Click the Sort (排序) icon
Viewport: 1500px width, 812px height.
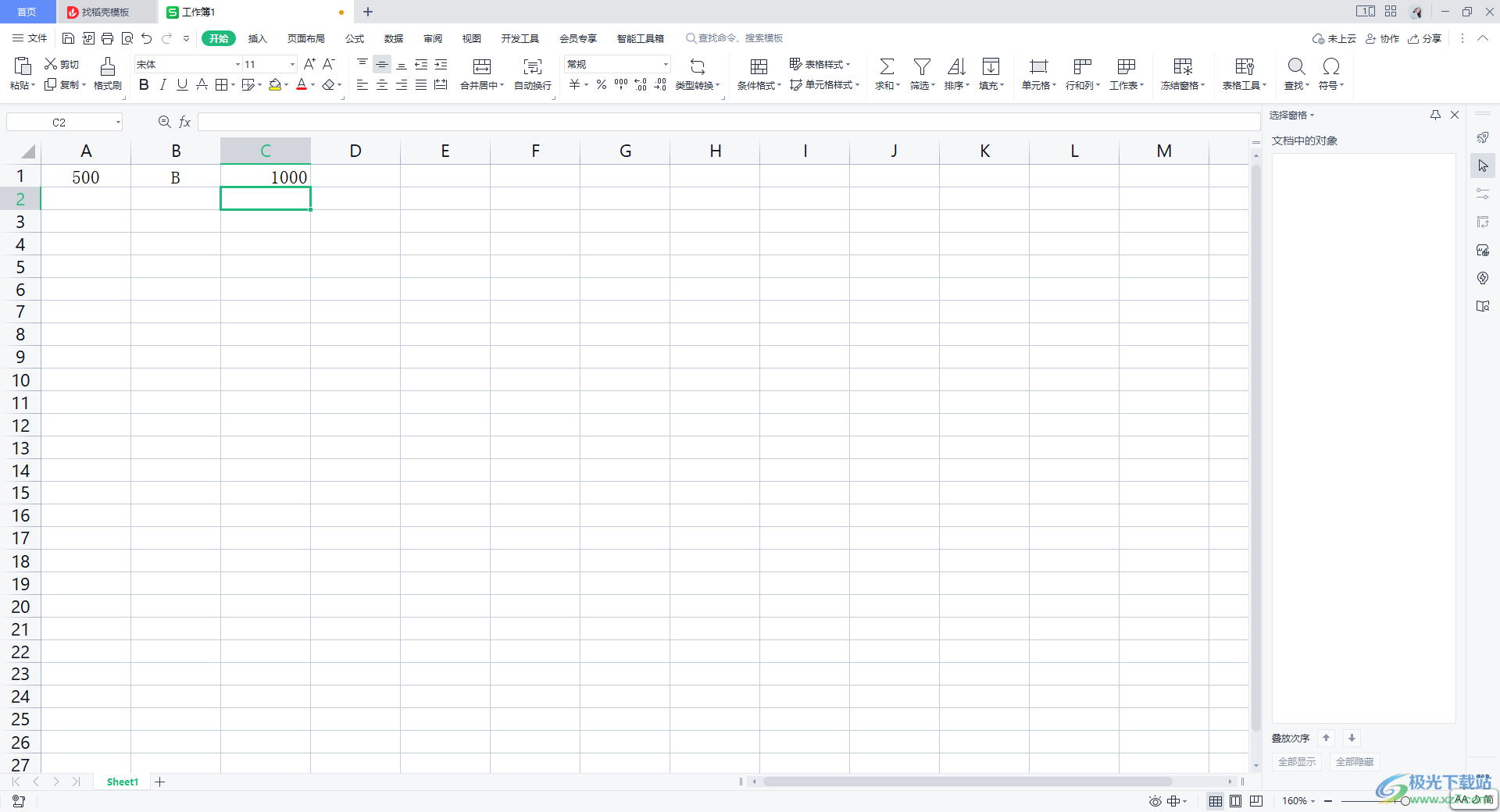coord(956,66)
